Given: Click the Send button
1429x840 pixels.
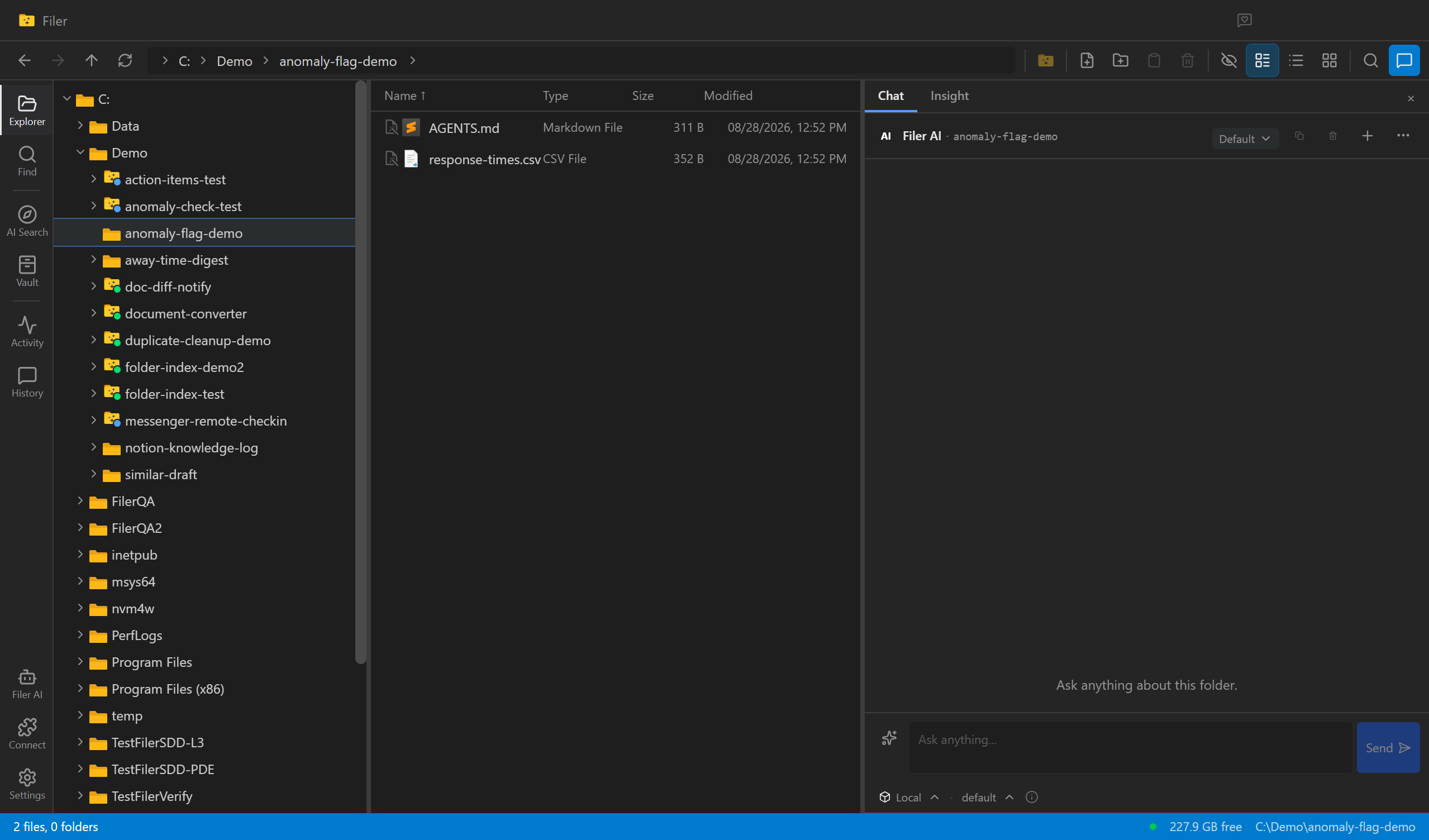Looking at the screenshot, I should click(x=1388, y=748).
